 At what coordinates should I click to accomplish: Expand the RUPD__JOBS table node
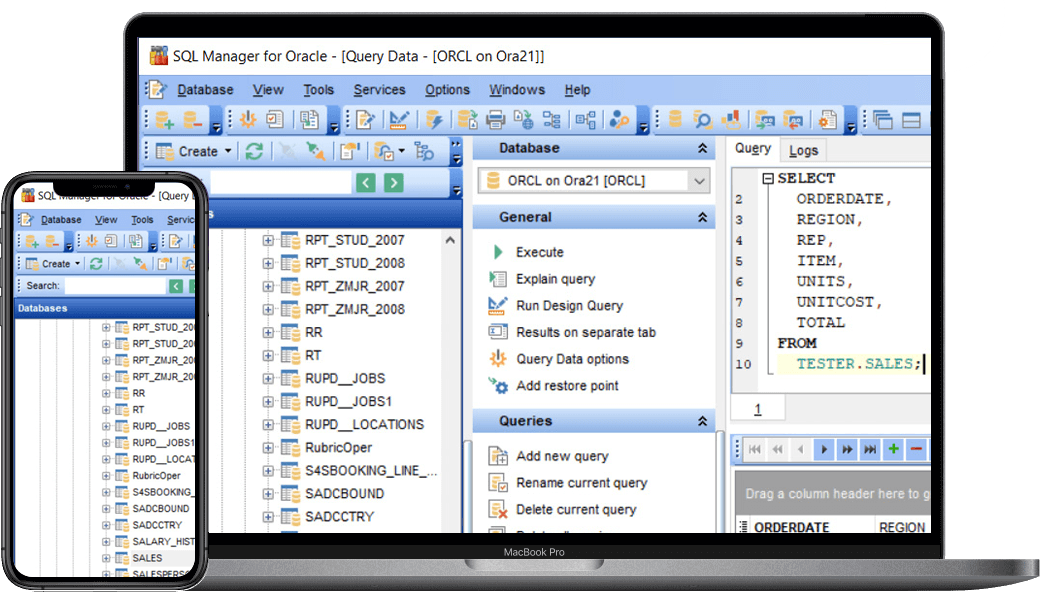tap(268, 379)
